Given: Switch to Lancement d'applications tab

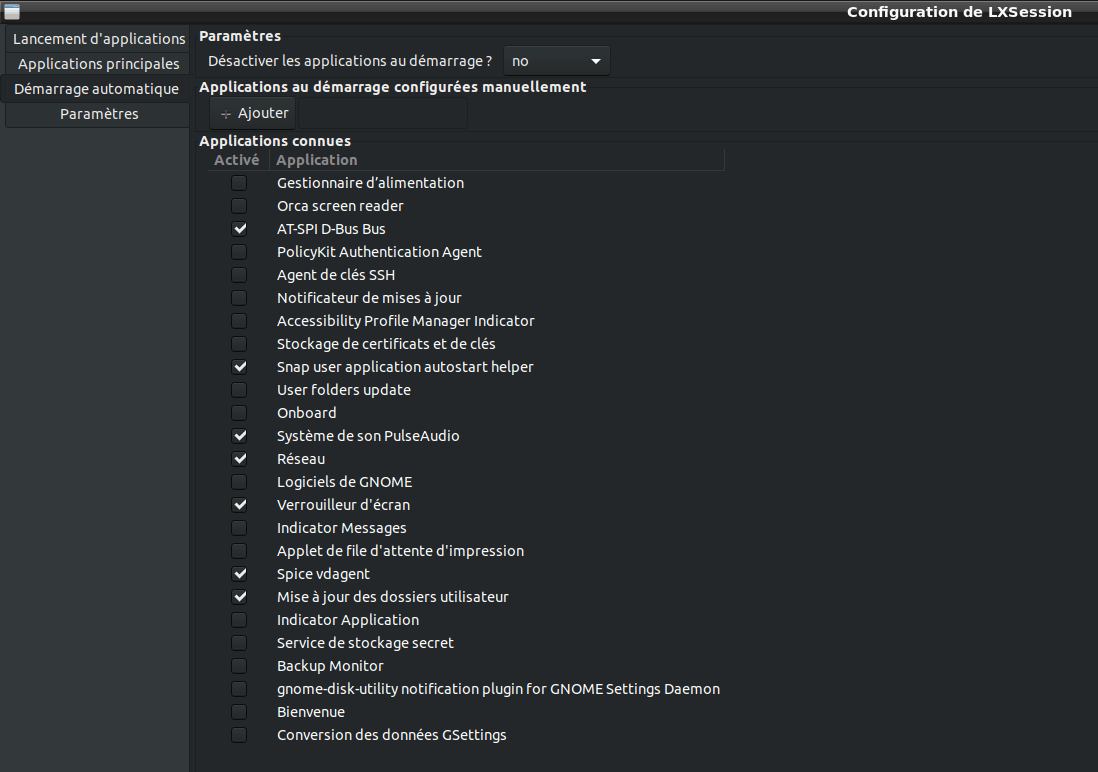Looking at the screenshot, I should (x=98, y=39).
